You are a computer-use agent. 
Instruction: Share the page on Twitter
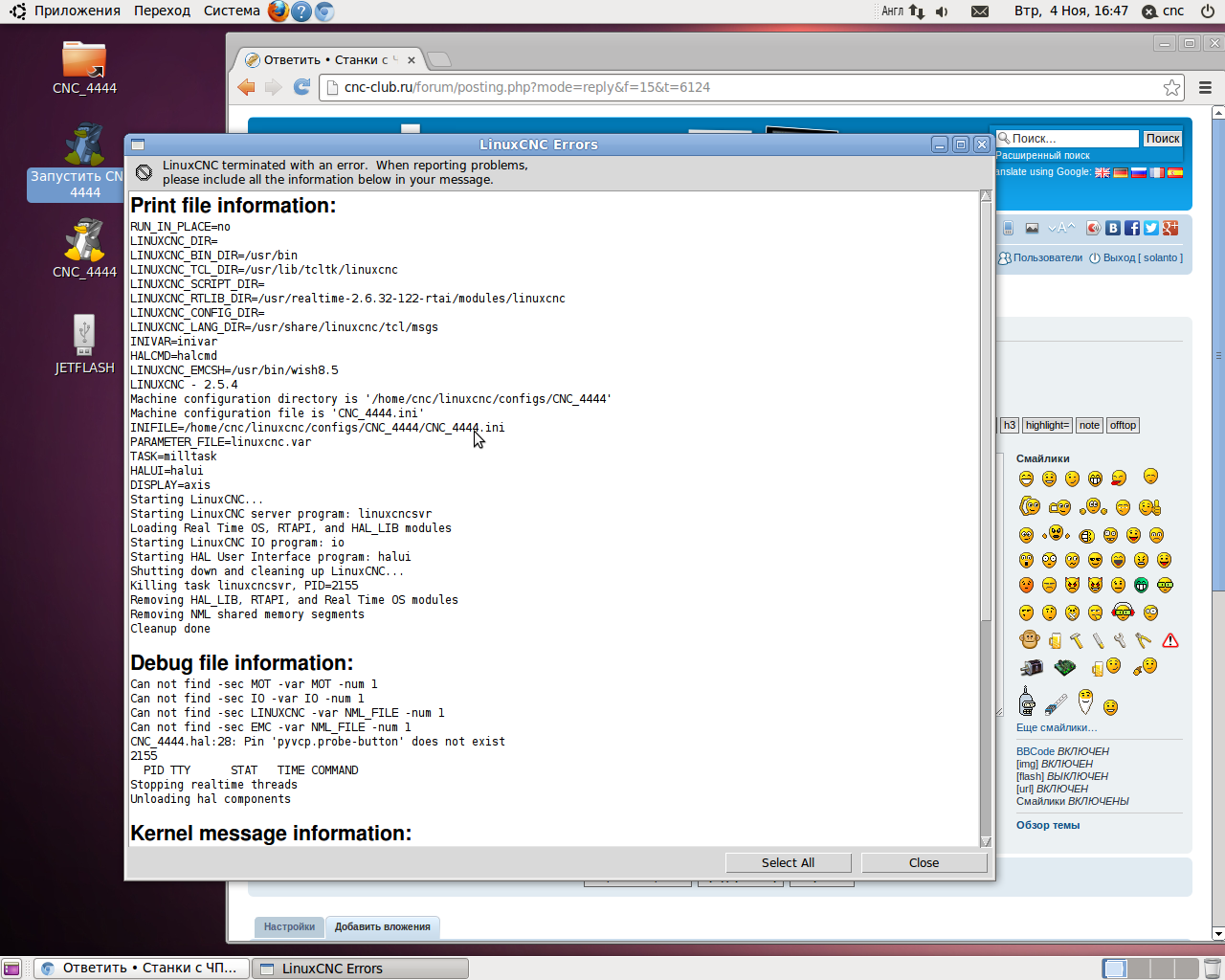click(1151, 228)
